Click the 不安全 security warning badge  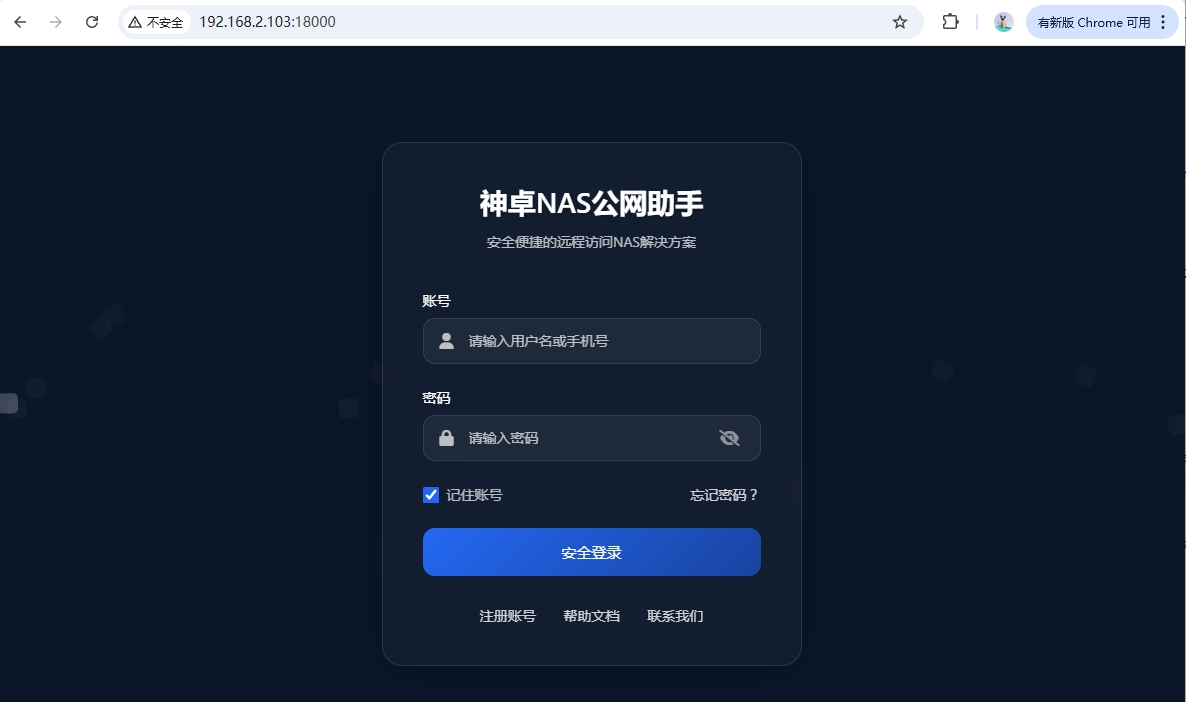pos(156,22)
